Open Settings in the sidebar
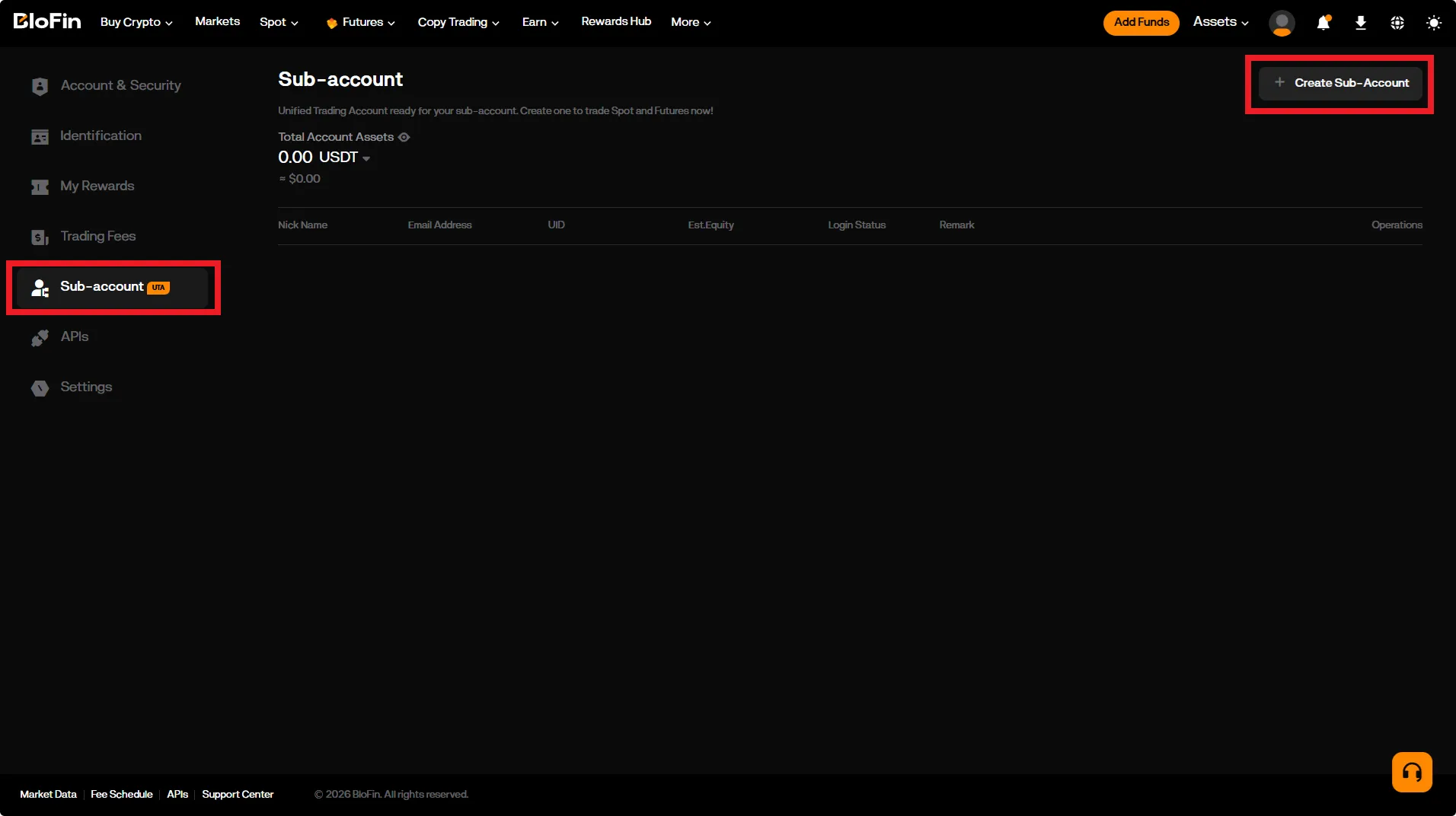Image resolution: width=1456 pixels, height=816 pixels. point(112,387)
